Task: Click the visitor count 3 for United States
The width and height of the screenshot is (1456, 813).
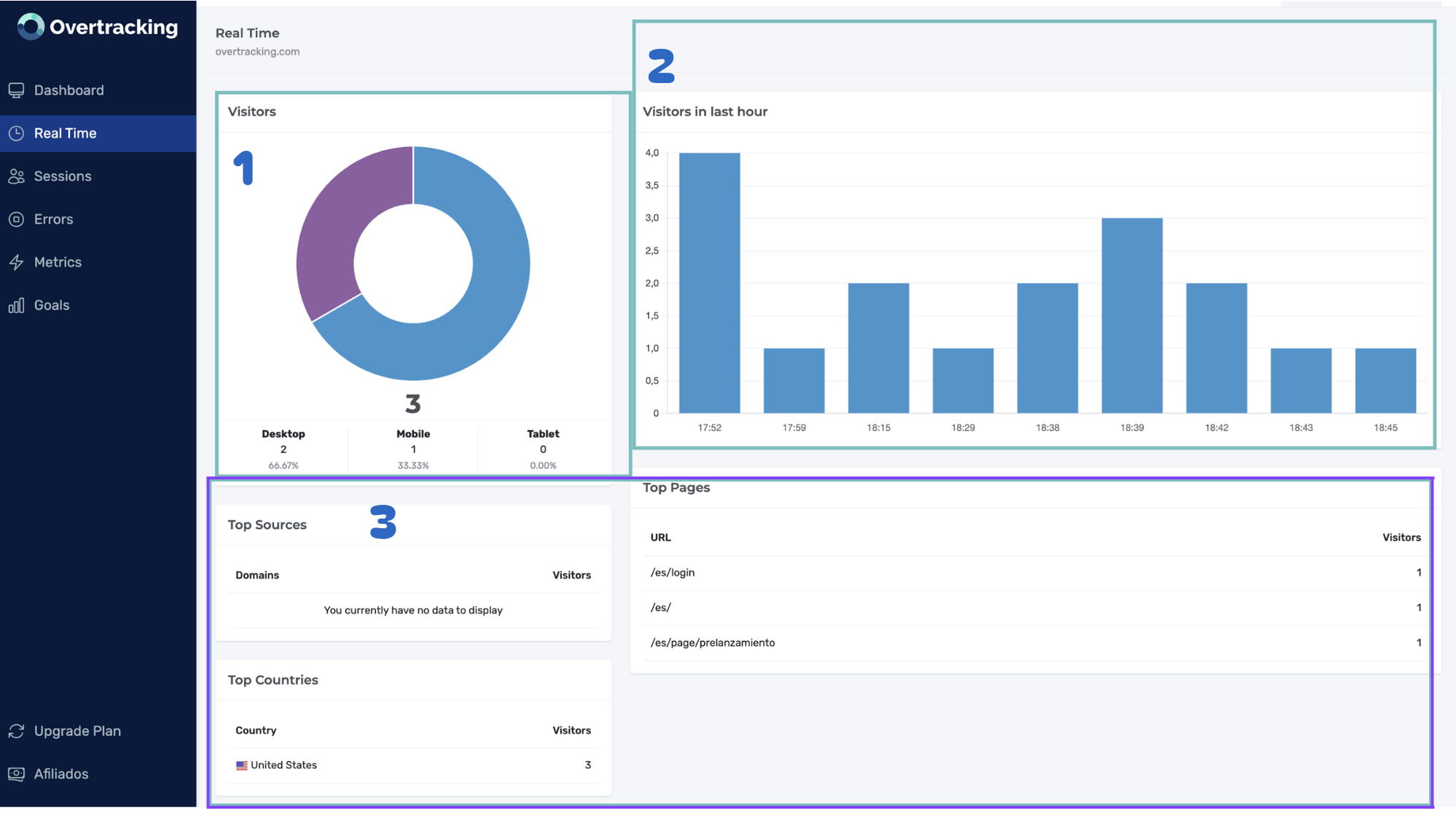Action: [587, 765]
